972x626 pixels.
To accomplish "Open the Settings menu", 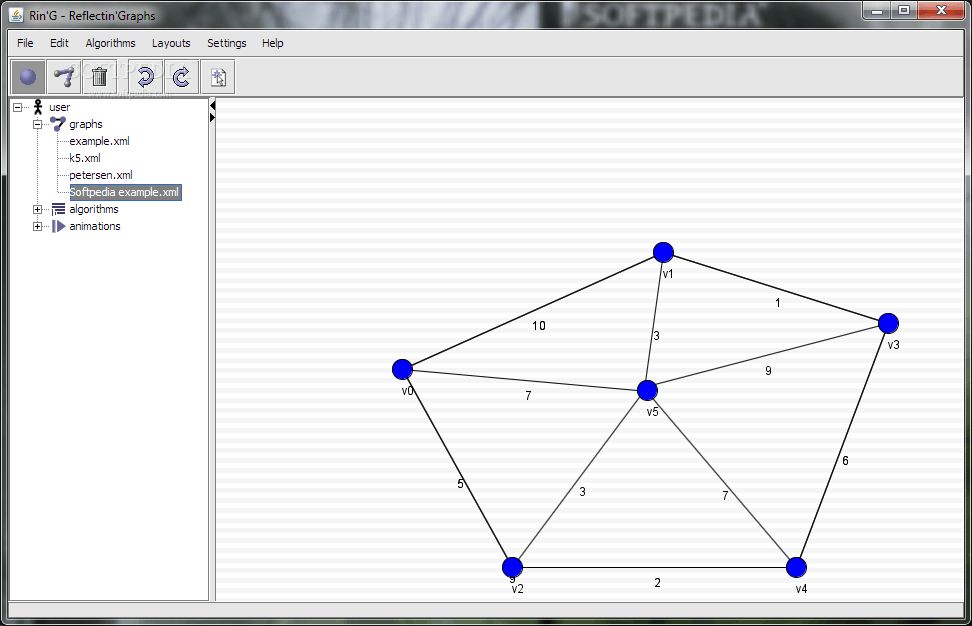I will (x=227, y=43).
